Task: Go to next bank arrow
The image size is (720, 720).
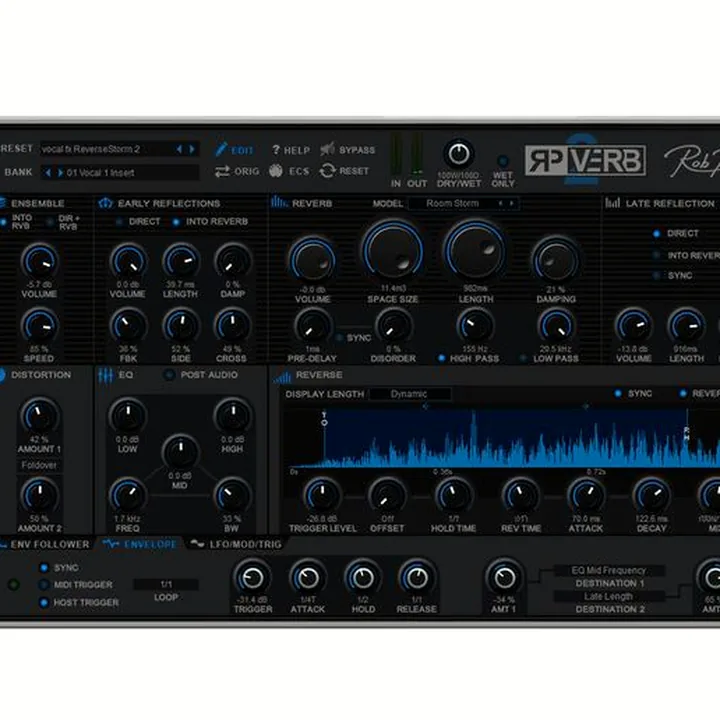Action: click(x=60, y=173)
